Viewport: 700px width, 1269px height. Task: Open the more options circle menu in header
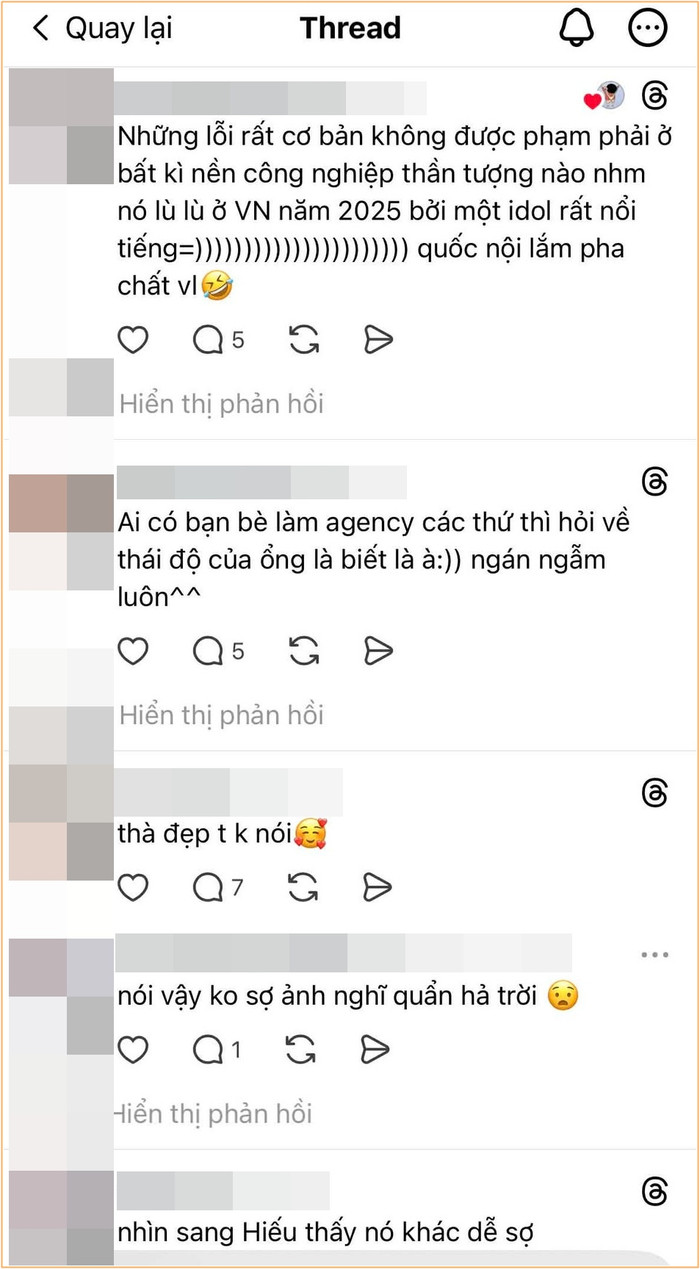pos(647,29)
